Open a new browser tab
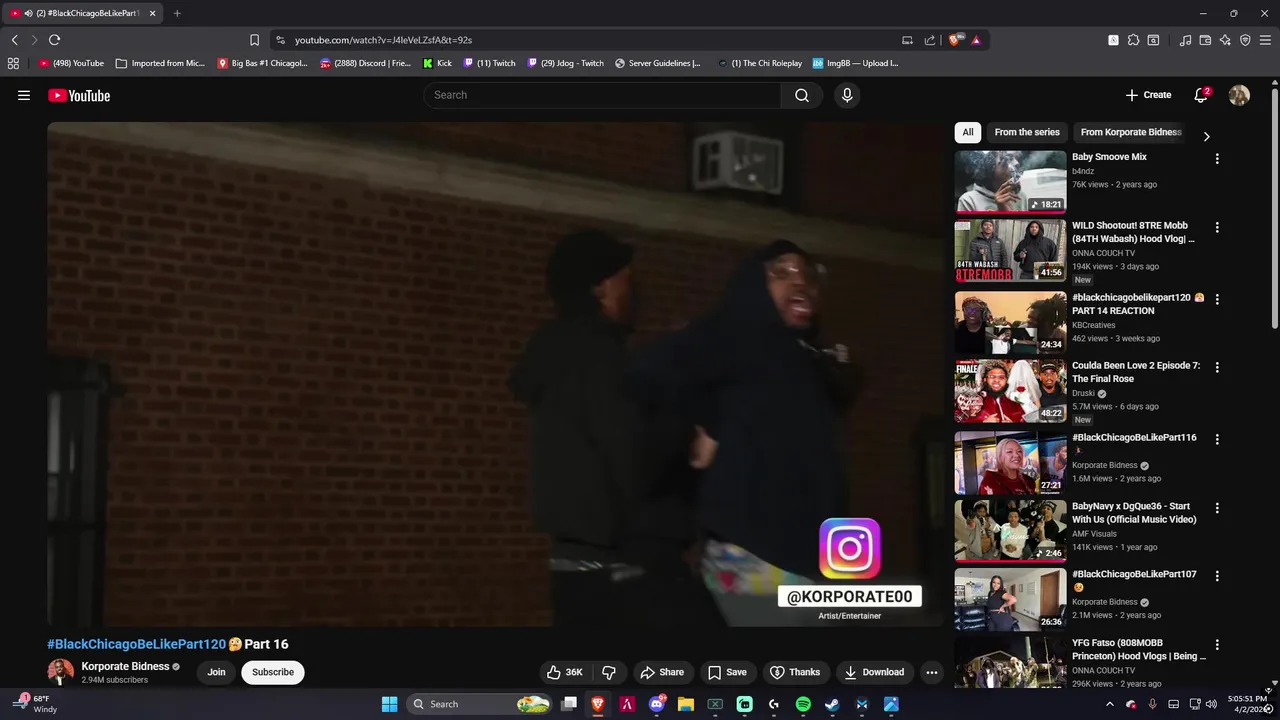Viewport: 1280px width, 720px height. (177, 13)
